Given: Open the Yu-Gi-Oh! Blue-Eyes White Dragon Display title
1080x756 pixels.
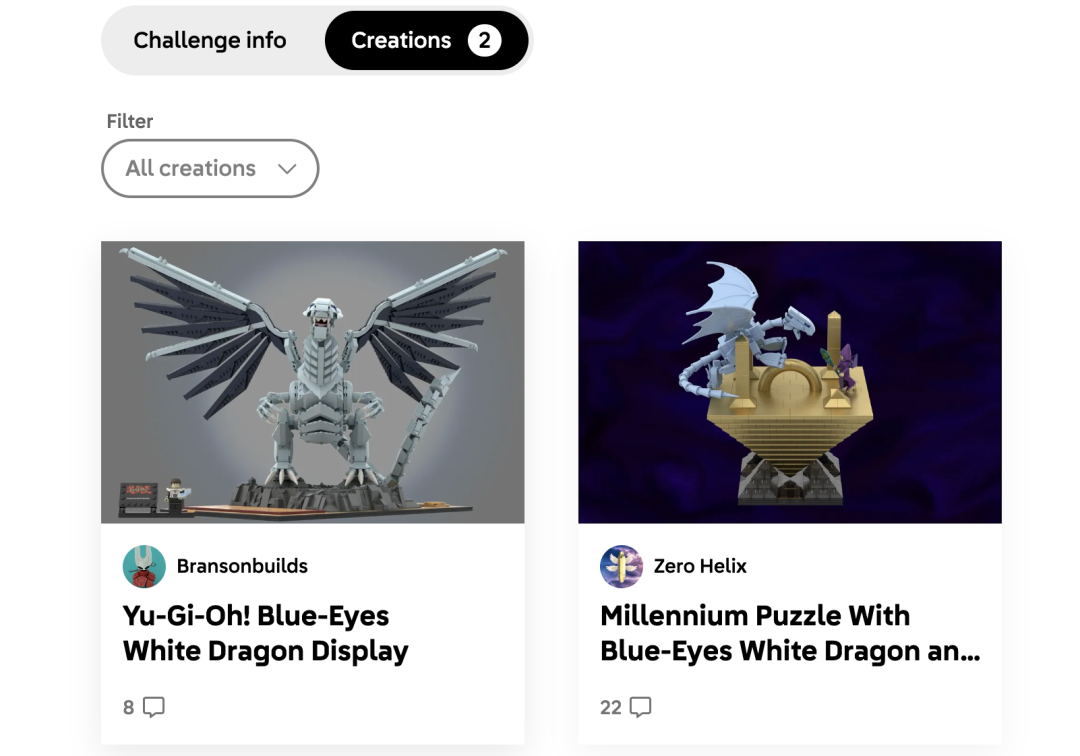Looking at the screenshot, I should tap(265, 633).
